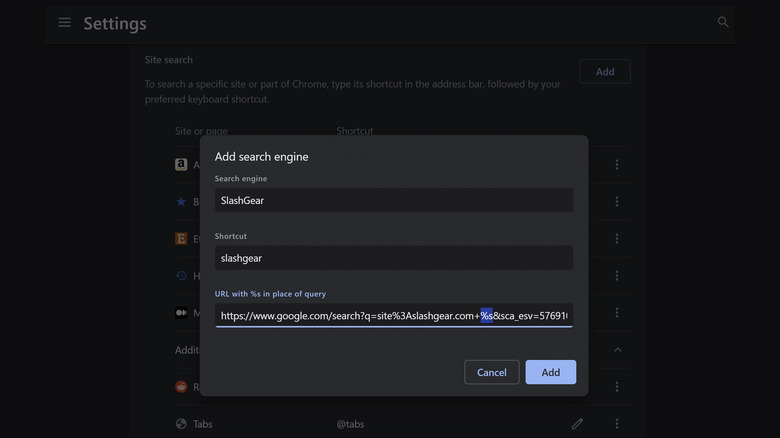
Task: Open more actions for the Tabs row
Action: pos(617,424)
